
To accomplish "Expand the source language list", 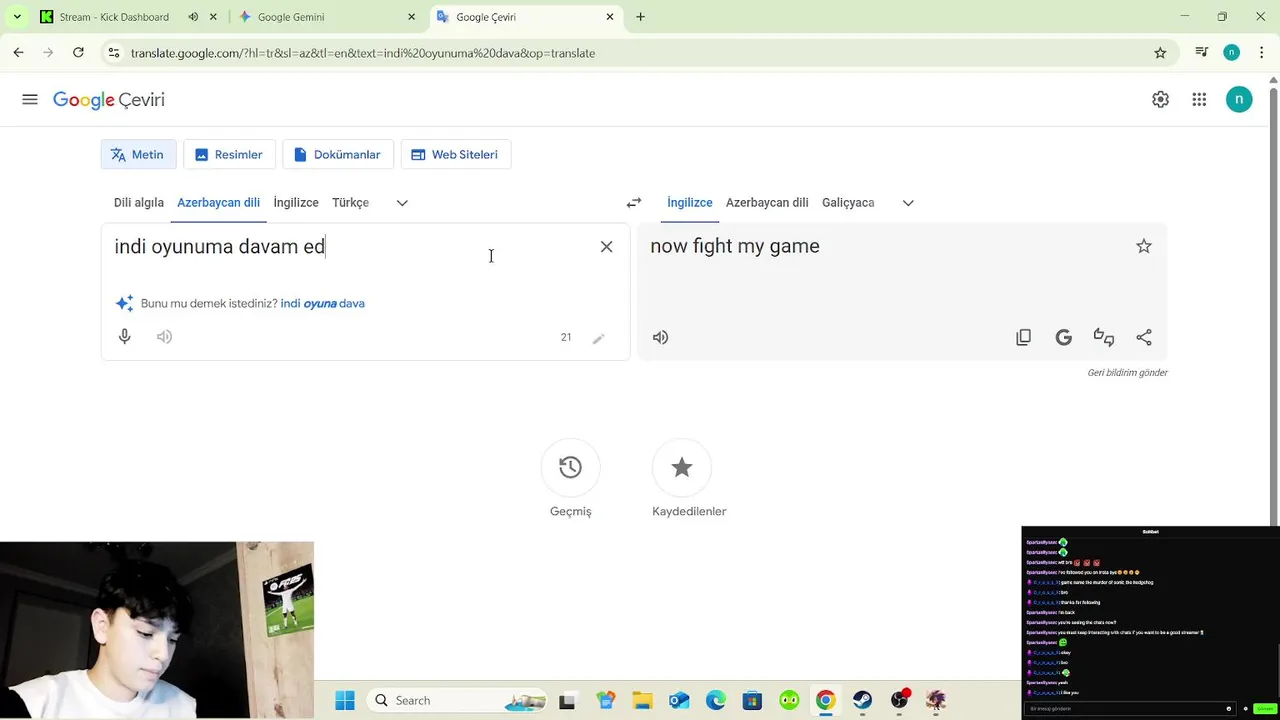I will (402, 203).
